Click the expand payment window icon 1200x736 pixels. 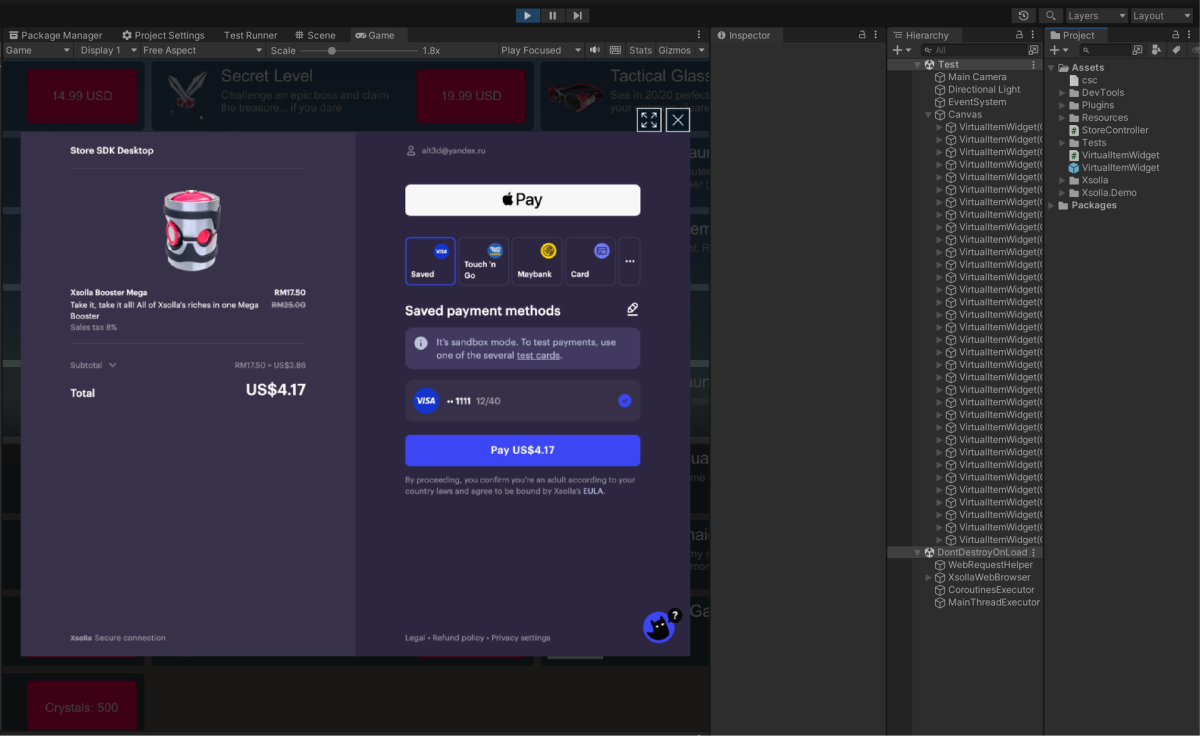649,120
